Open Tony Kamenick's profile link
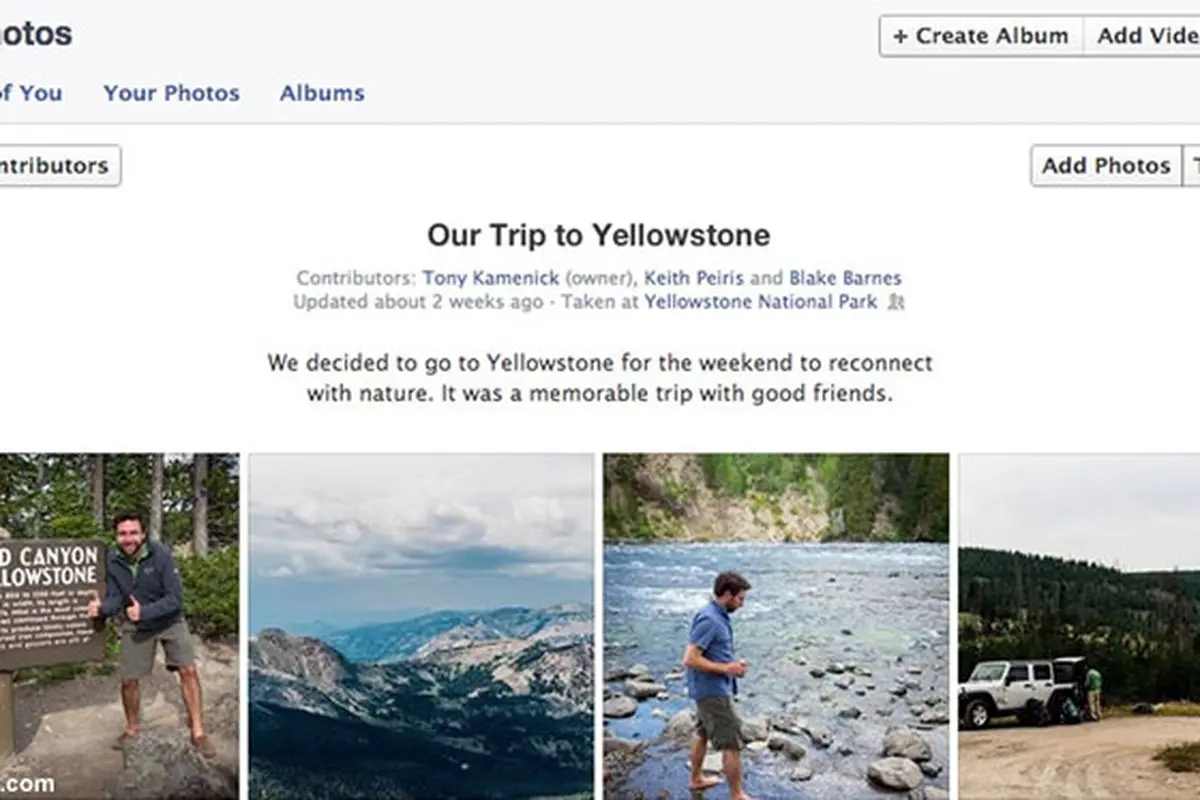Screen dimensions: 1200x800 pyautogui.click(x=490, y=278)
